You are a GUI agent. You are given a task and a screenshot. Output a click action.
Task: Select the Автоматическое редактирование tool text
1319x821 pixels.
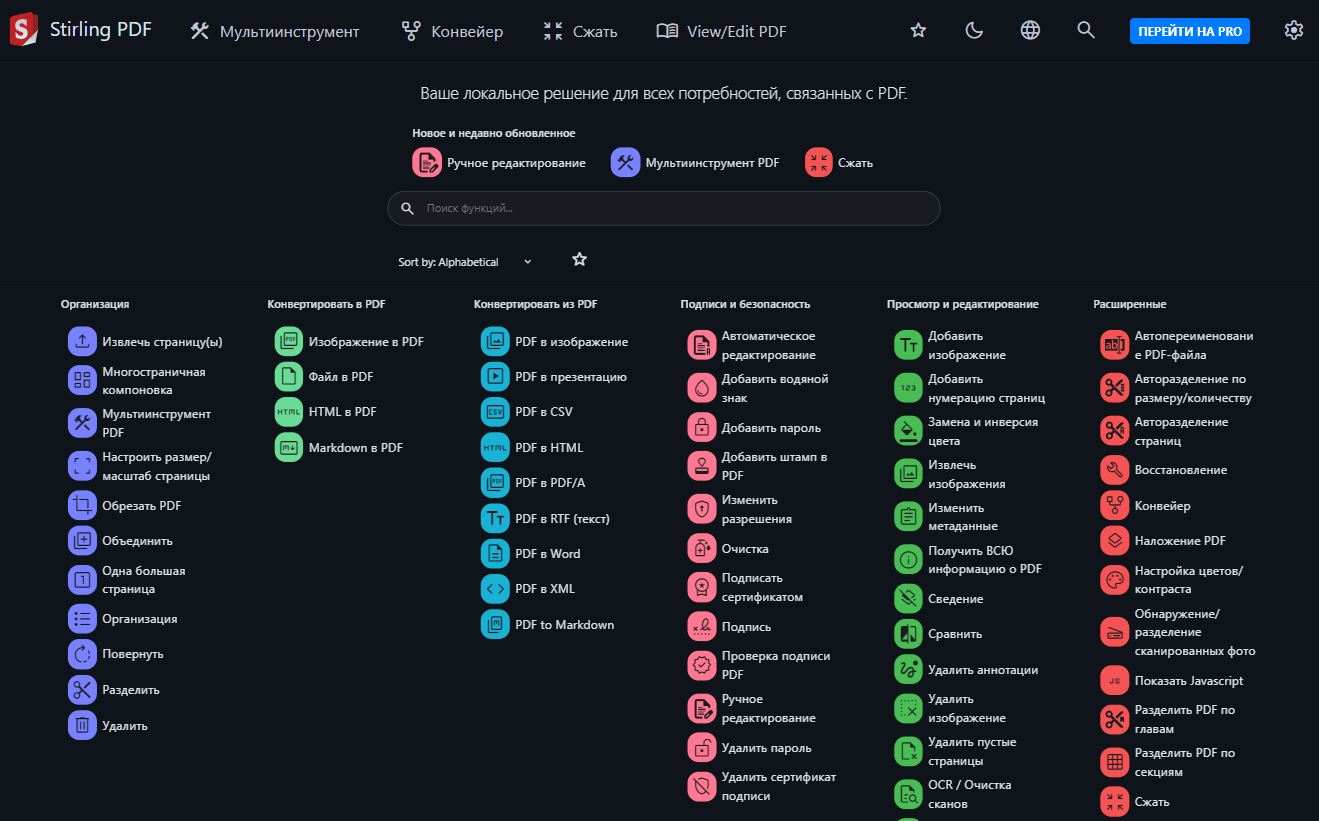[x=769, y=345]
